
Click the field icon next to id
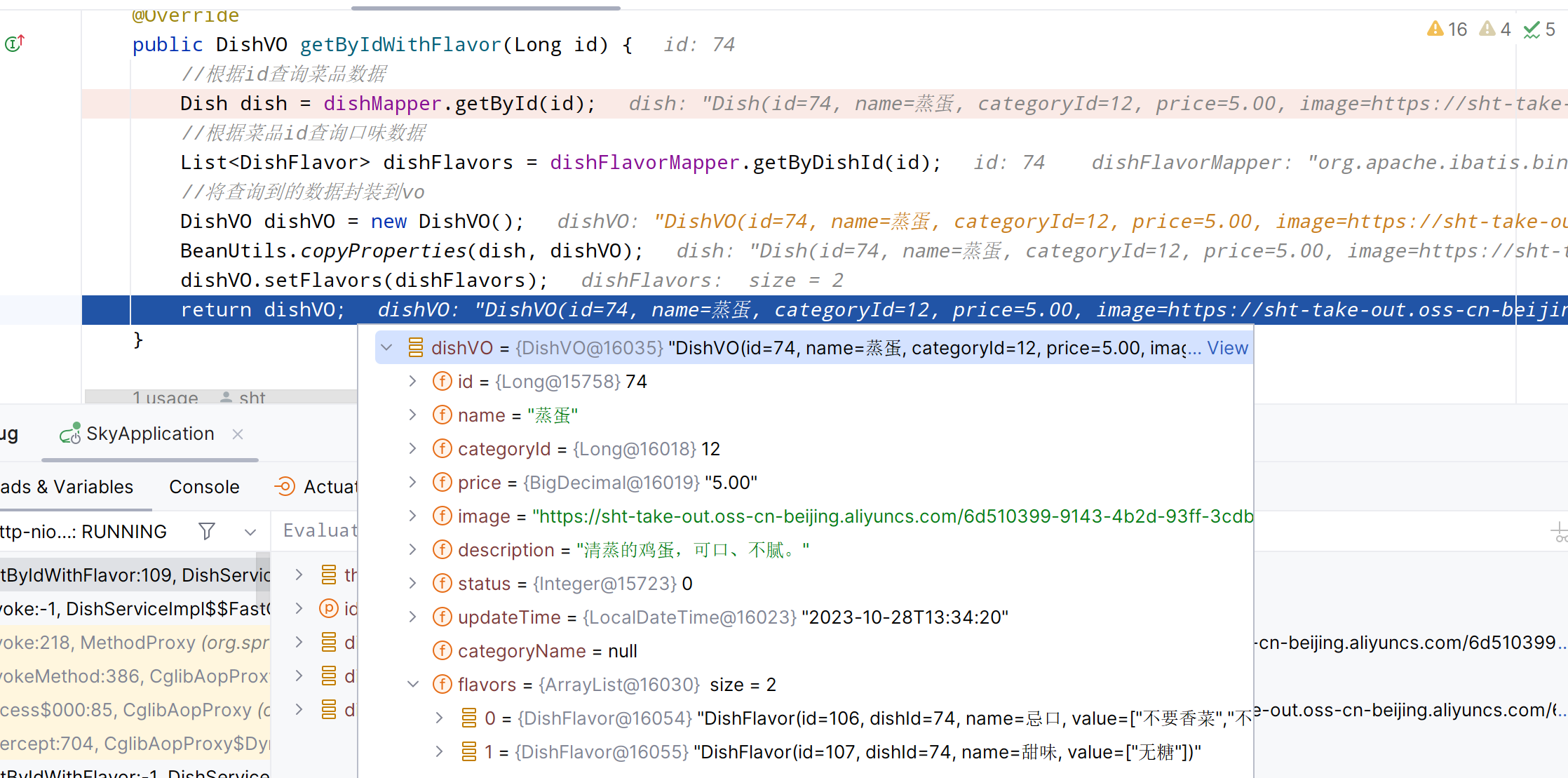[442, 381]
